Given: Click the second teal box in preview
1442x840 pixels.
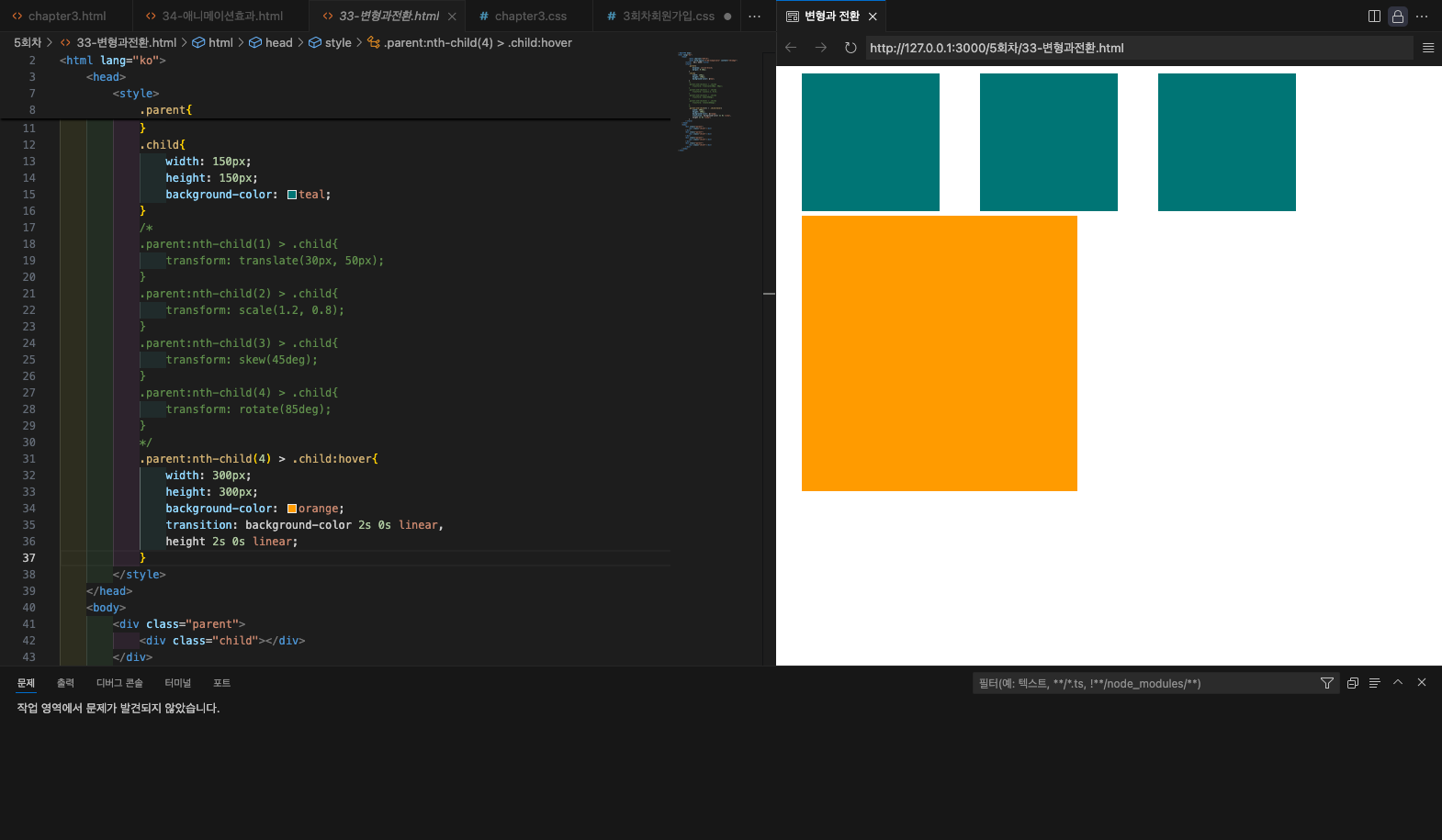Looking at the screenshot, I should pyautogui.click(x=1049, y=142).
